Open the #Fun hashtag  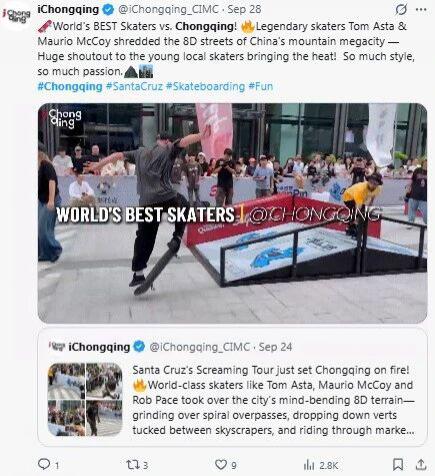pyautogui.click(x=261, y=87)
